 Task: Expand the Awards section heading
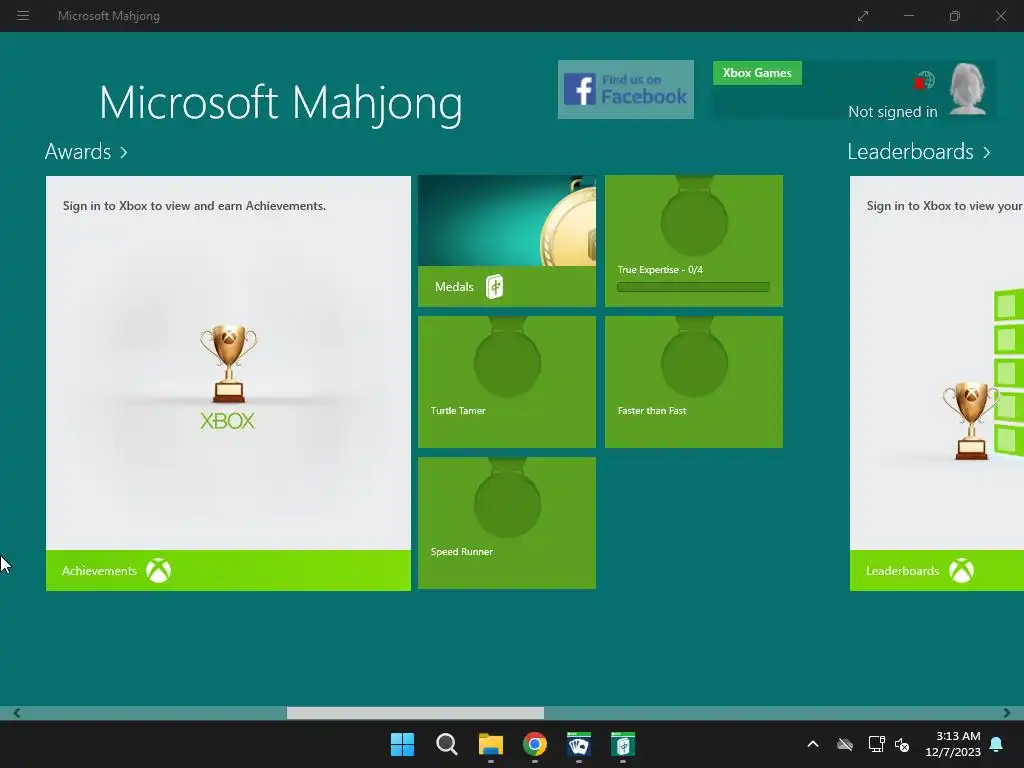(86, 152)
